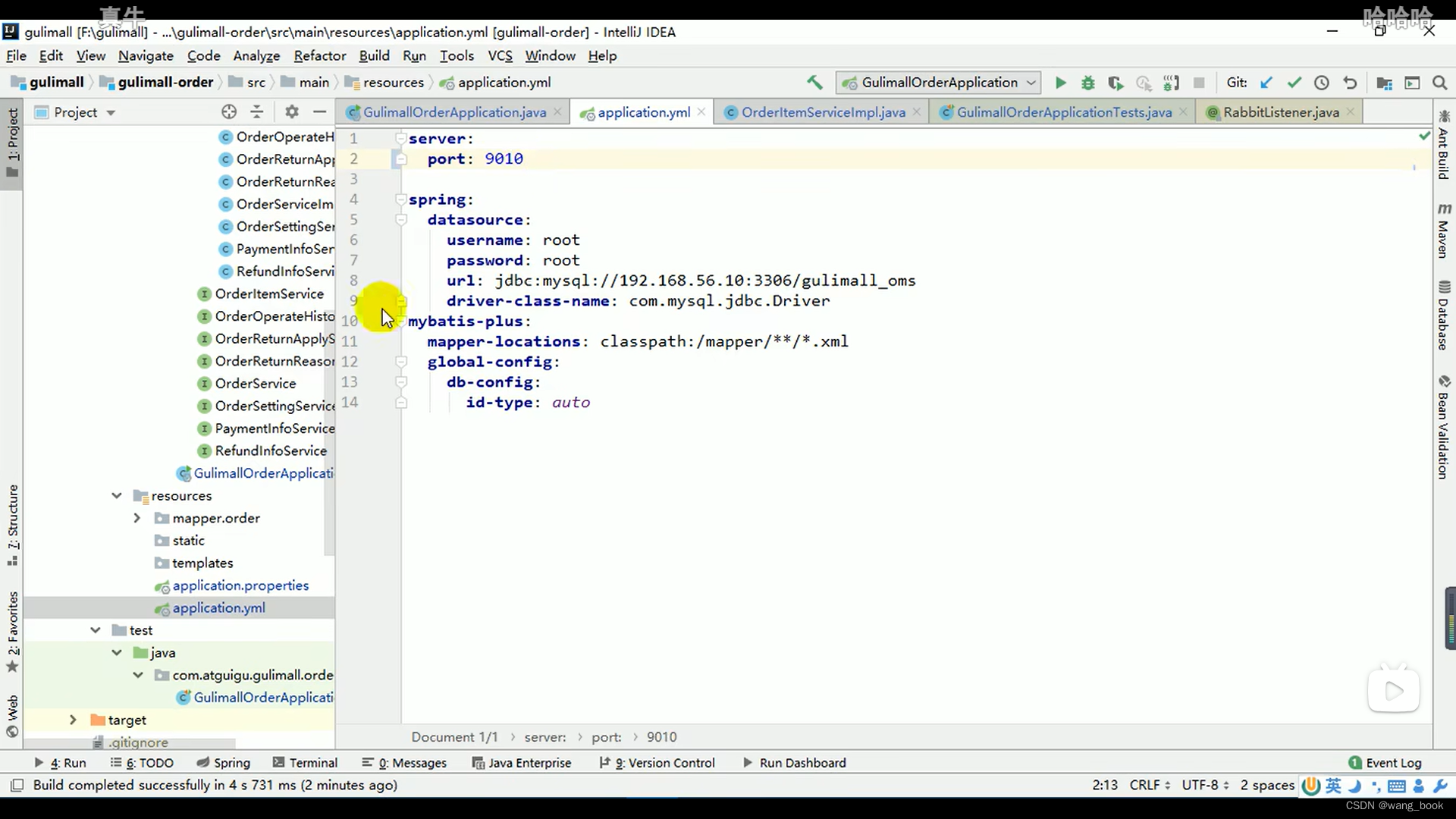
Task: Switch to OrderItemServiceImpl.java tab
Action: pos(823,112)
